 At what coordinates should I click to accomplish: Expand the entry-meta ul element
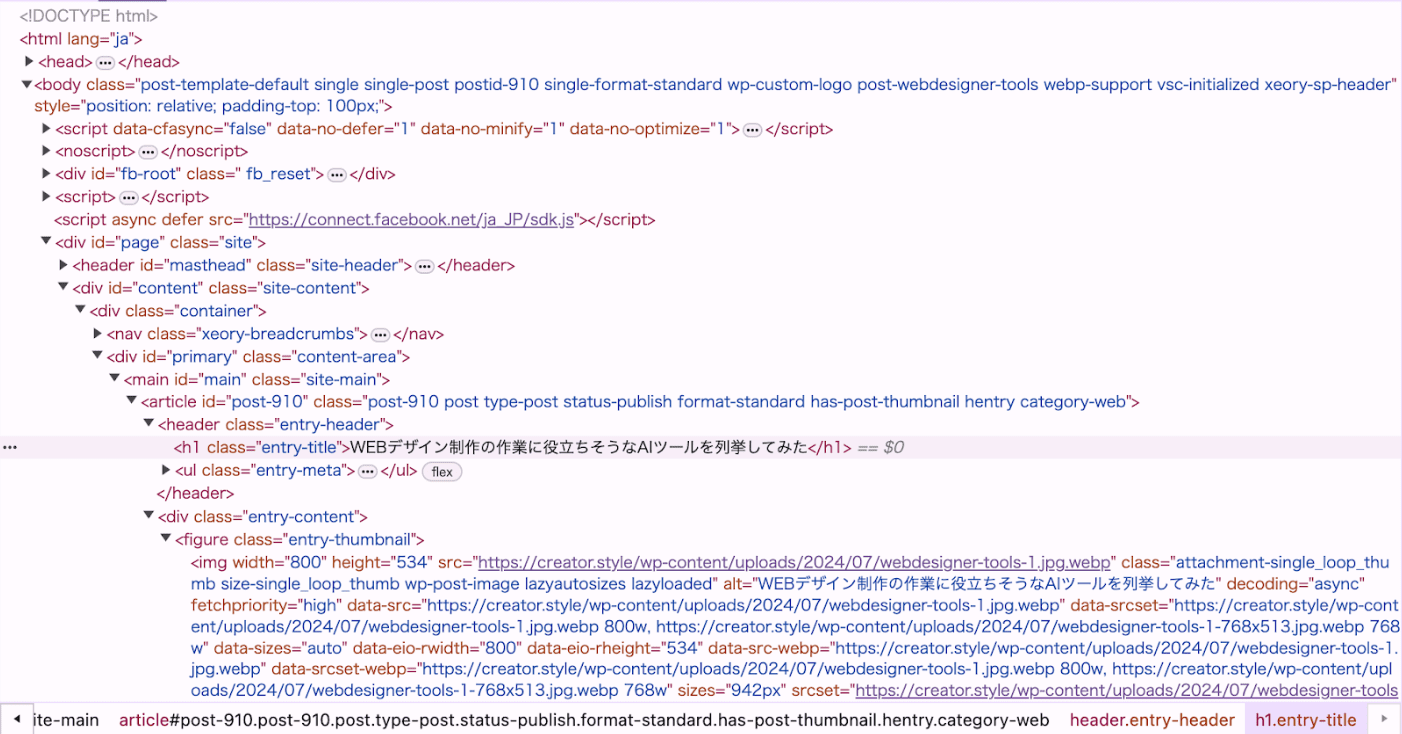[166, 470]
